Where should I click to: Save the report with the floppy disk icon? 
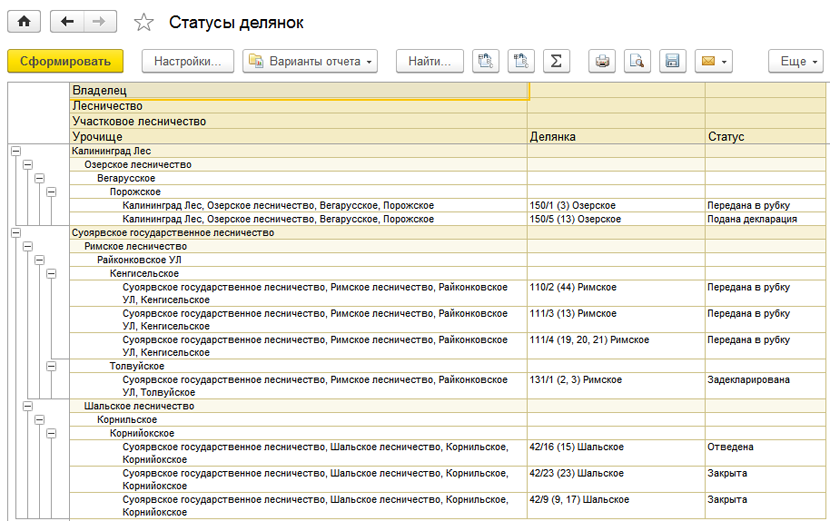pyautogui.click(x=672, y=61)
